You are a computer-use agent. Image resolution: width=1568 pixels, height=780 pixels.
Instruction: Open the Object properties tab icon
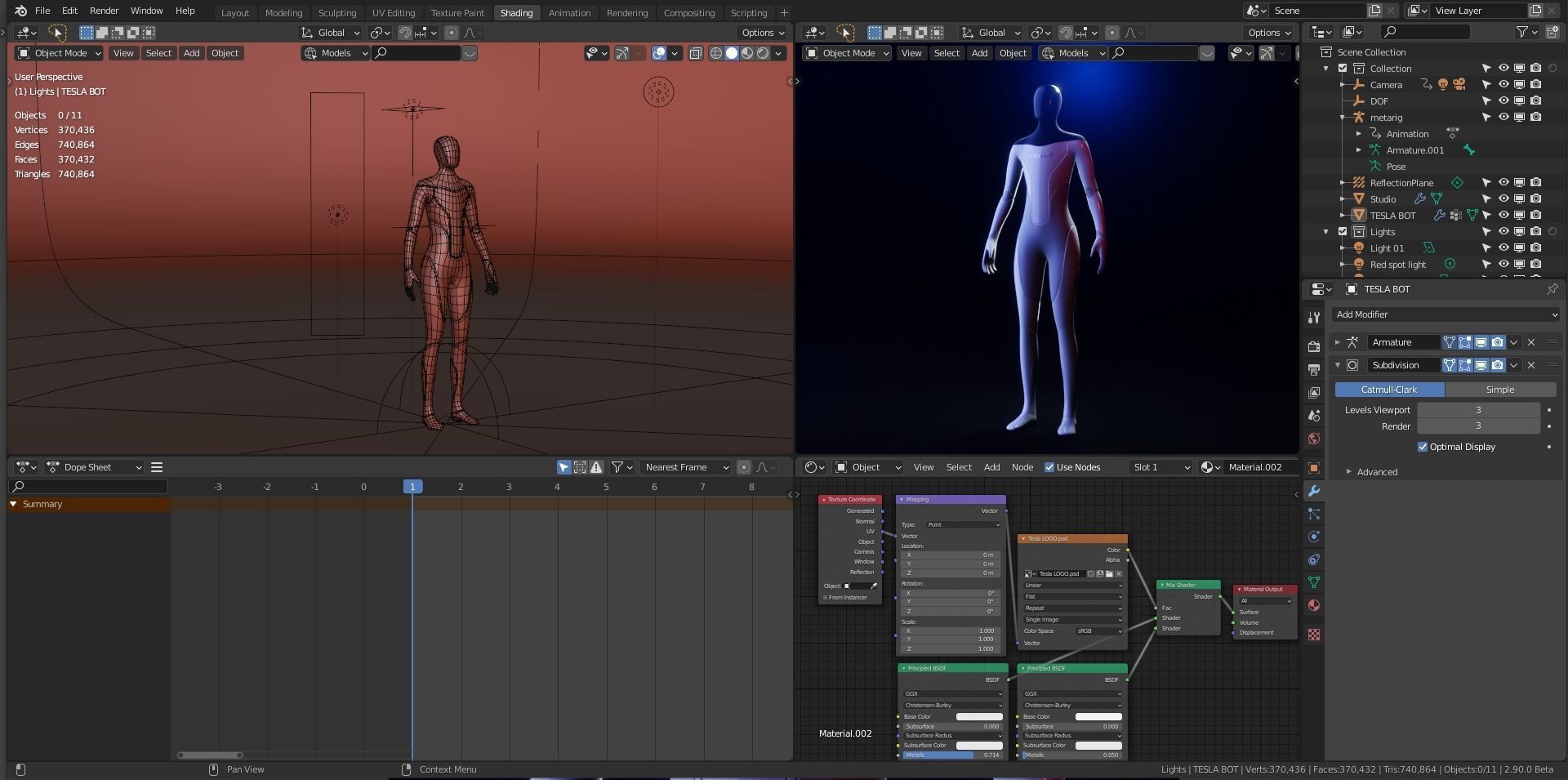click(x=1313, y=468)
